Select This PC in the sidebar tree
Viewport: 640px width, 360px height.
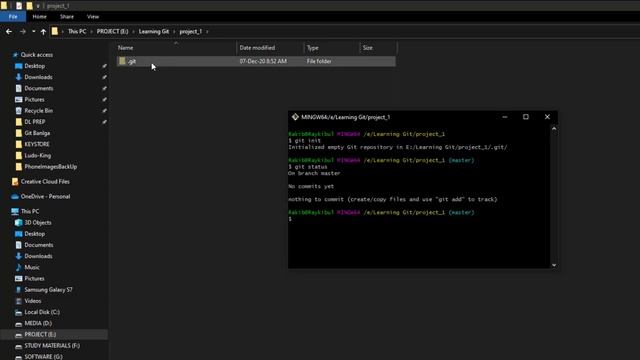[x=30, y=211]
